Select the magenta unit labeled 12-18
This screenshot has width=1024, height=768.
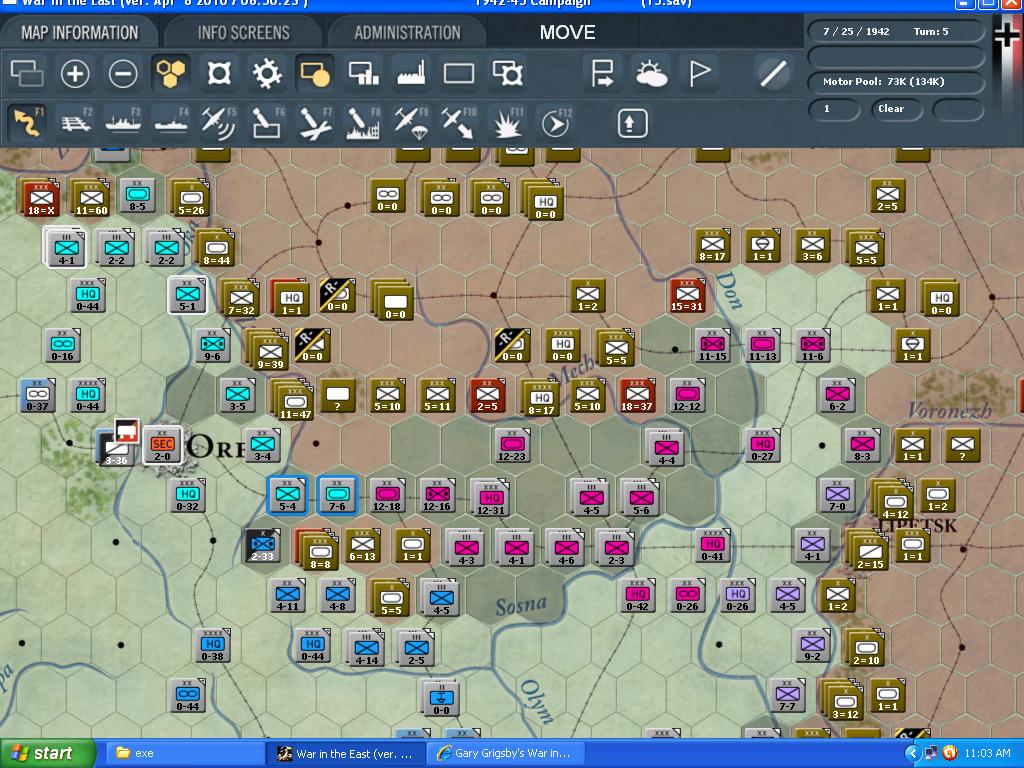(x=387, y=495)
